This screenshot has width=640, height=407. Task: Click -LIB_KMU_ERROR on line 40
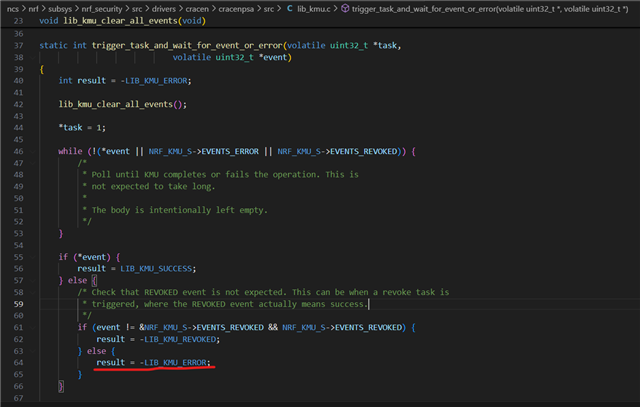154,81
